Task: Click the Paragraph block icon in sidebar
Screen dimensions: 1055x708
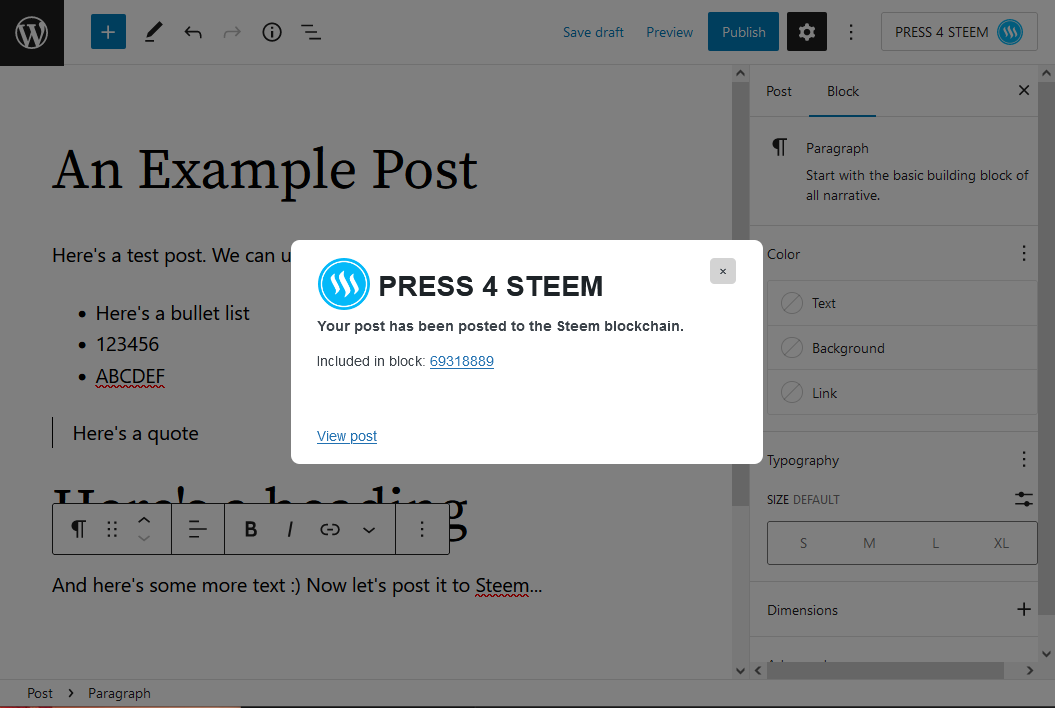Action: pos(779,147)
